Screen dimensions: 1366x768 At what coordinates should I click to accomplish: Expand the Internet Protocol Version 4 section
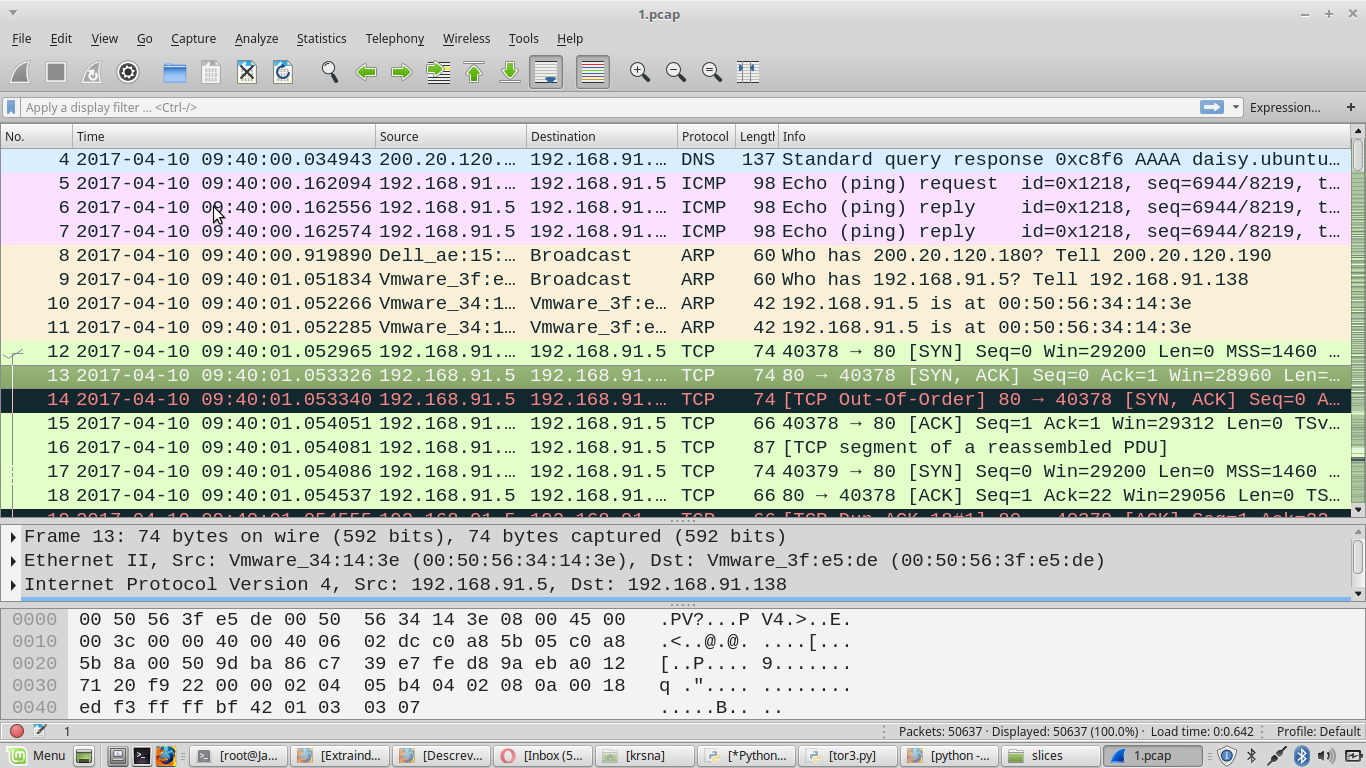coord(13,584)
